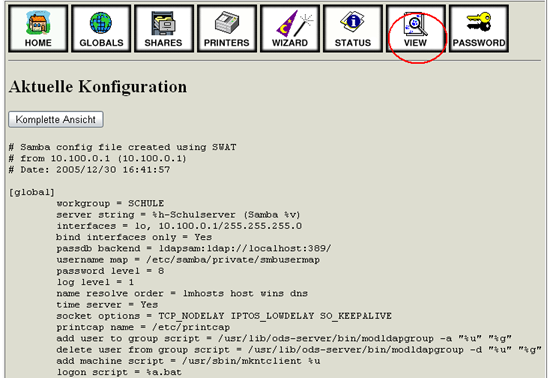Click the 'server string' config line
The height and width of the screenshot is (378, 550).
pyautogui.click(x=178, y=215)
